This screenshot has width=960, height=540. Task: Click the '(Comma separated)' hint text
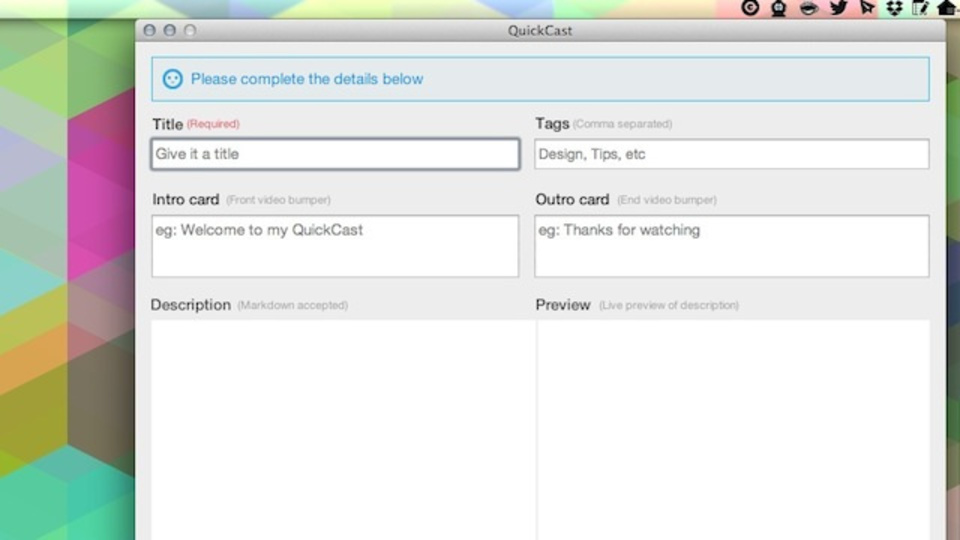622,124
